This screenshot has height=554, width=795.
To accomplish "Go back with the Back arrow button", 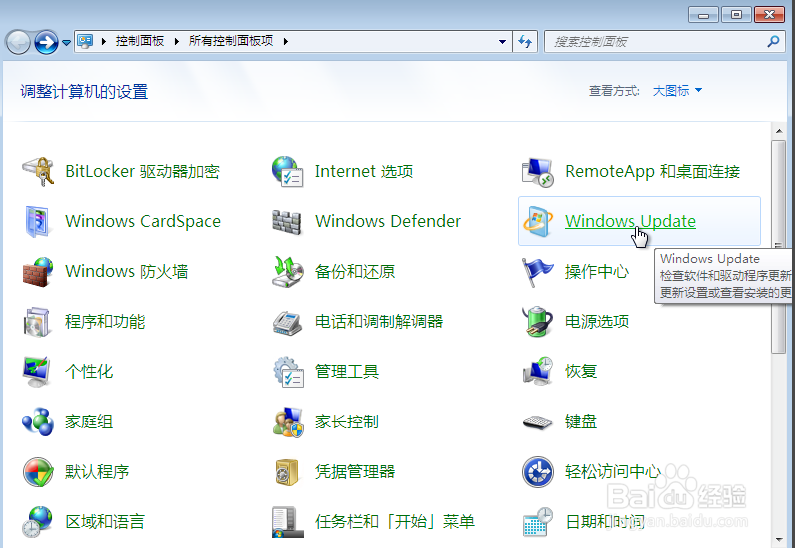I will (x=19, y=42).
